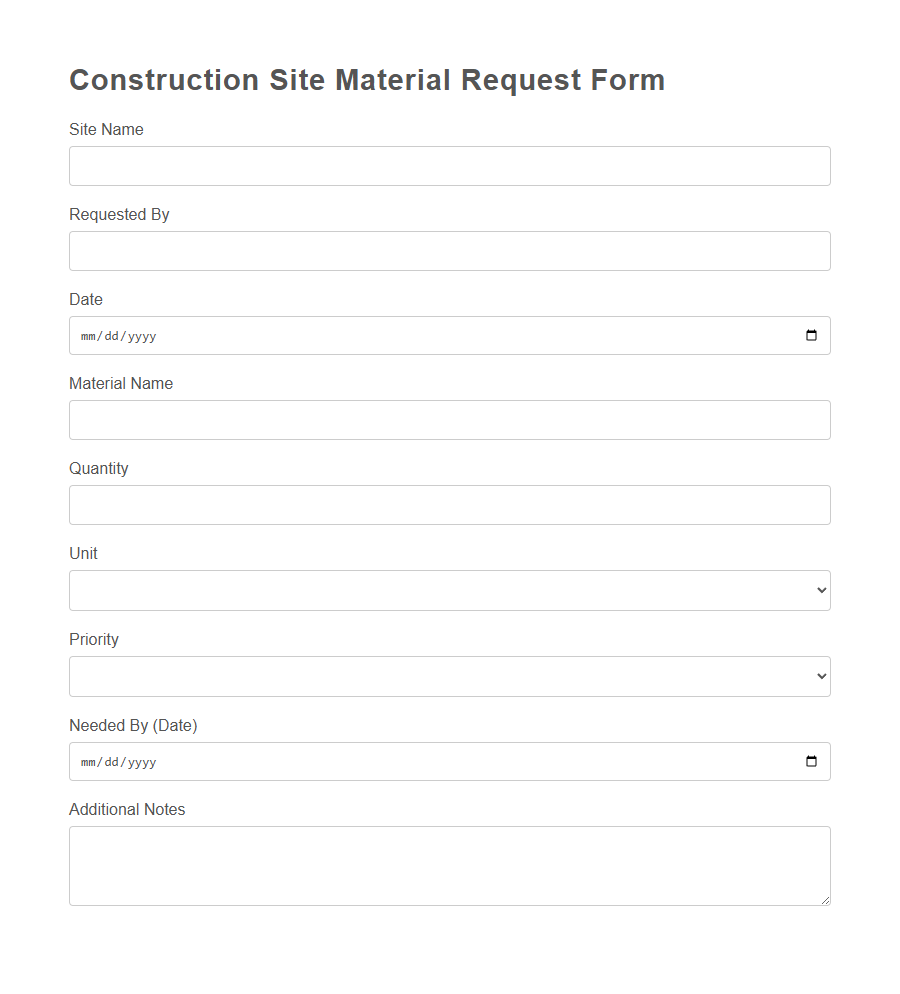Click the Material Name input box

coord(450,420)
